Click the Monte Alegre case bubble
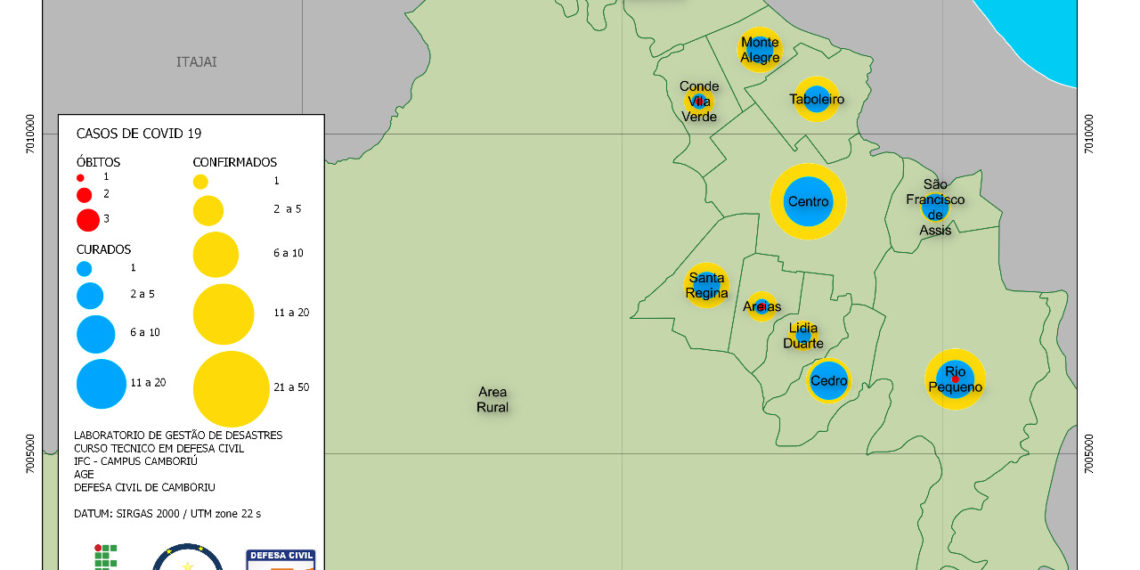The image size is (1140, 570). 760,50
